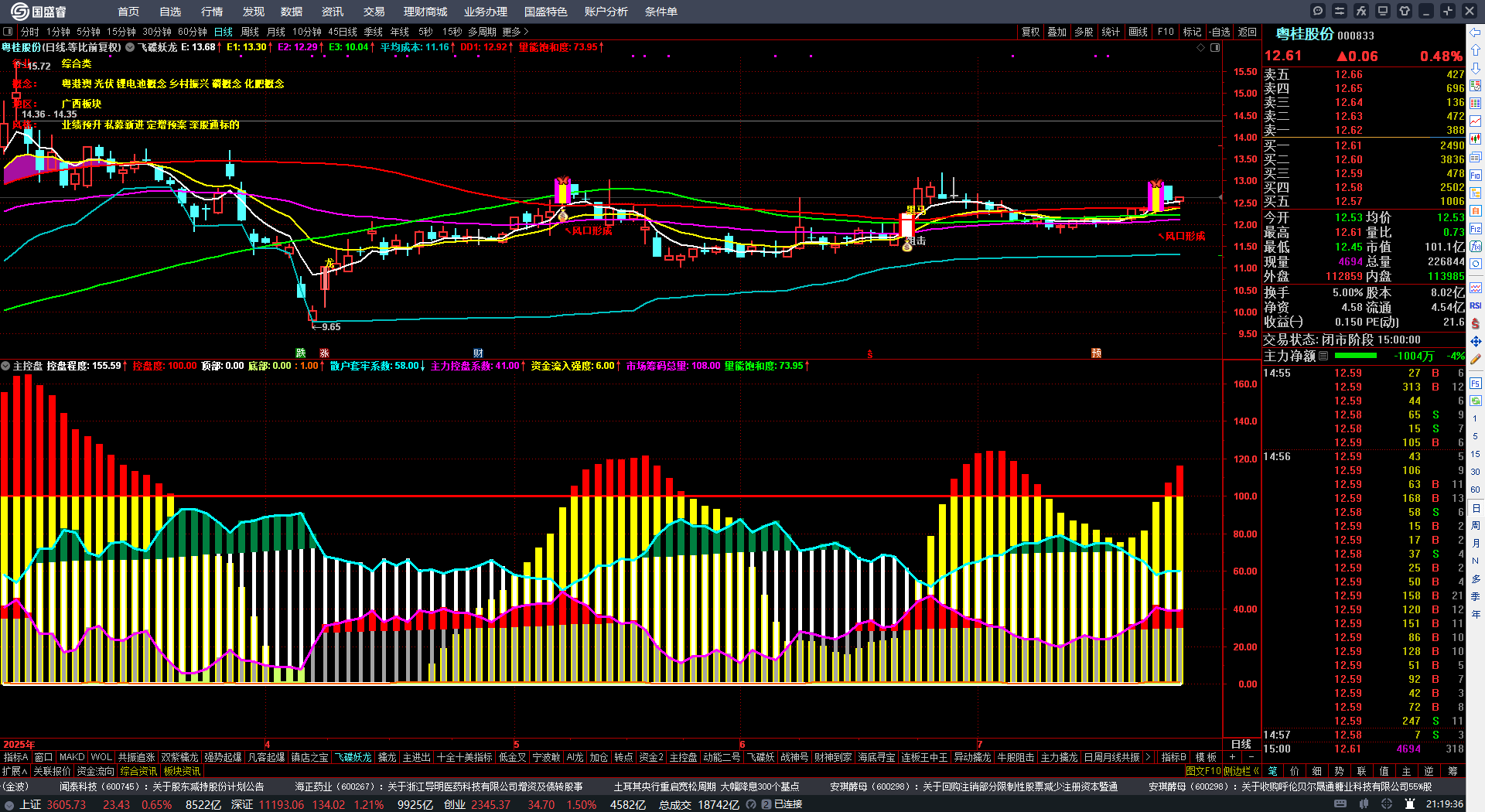The height and width of the screenshot is (812, 1485).
Task: Open the F12 trade sidebar icon
Action: [1476, 229]
